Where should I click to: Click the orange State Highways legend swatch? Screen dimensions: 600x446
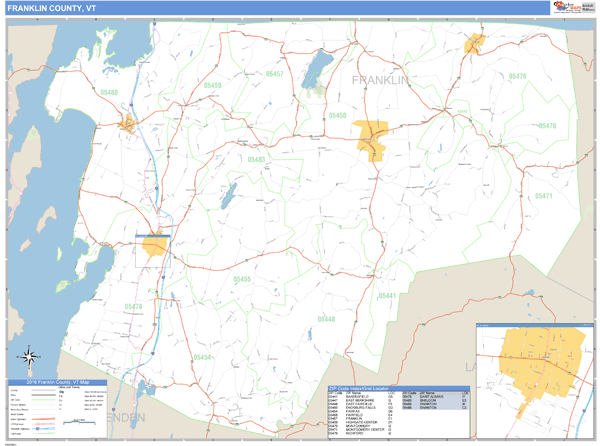pos(43,419)
